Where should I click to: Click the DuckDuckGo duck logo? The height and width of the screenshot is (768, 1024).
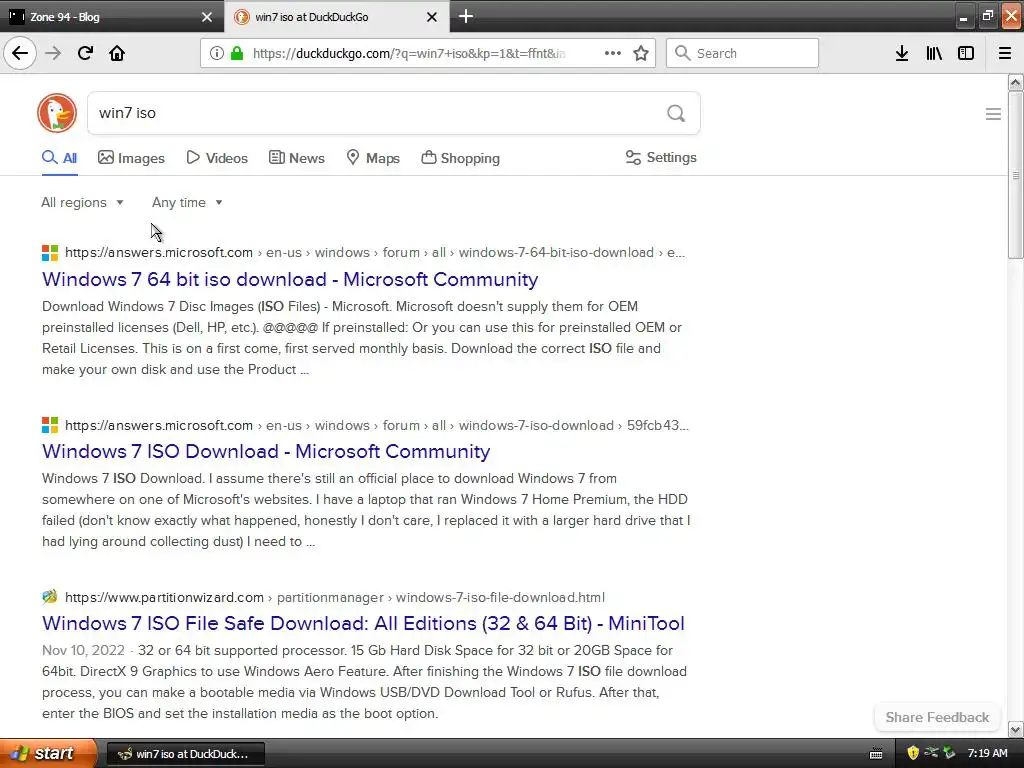pyautogui.click(x=57, y=113)
